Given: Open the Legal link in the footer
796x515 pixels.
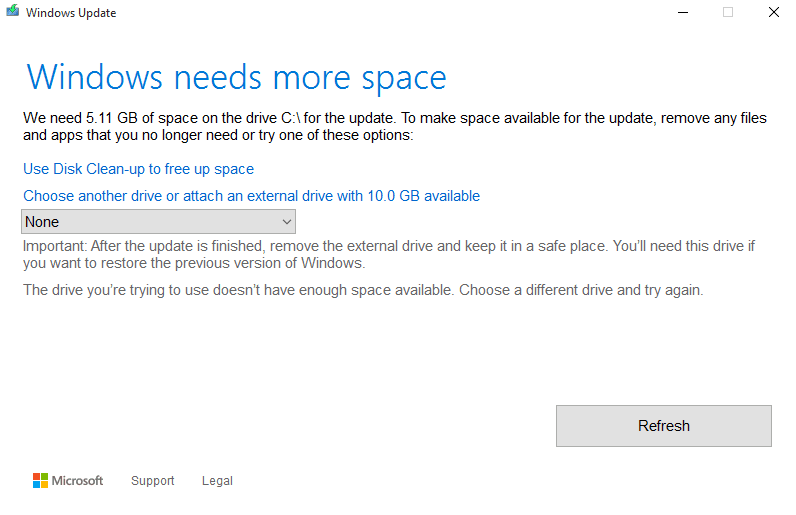Looking at the screenshot, I should coord(217,481).
